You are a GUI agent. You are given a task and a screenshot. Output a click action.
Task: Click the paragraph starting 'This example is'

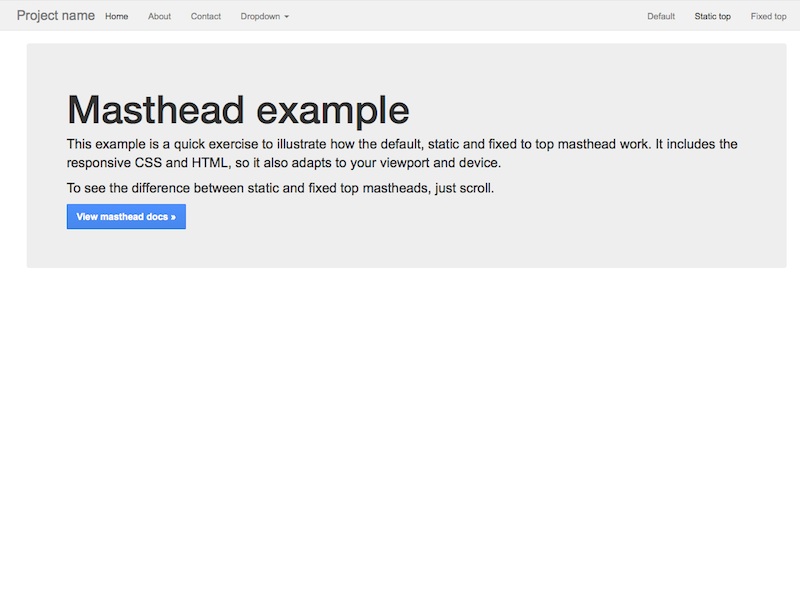[400, 144]
